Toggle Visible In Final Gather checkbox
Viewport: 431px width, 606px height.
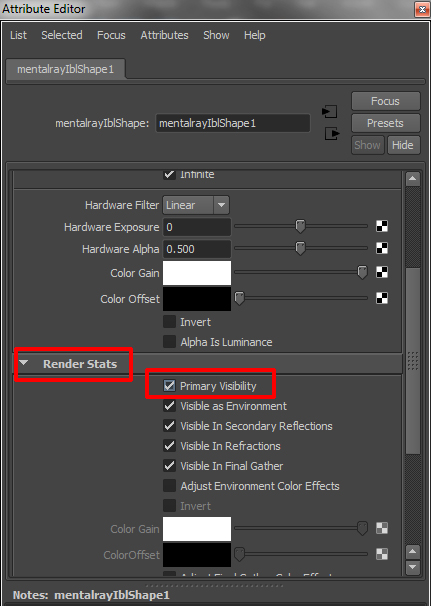(x=169, y=466)
